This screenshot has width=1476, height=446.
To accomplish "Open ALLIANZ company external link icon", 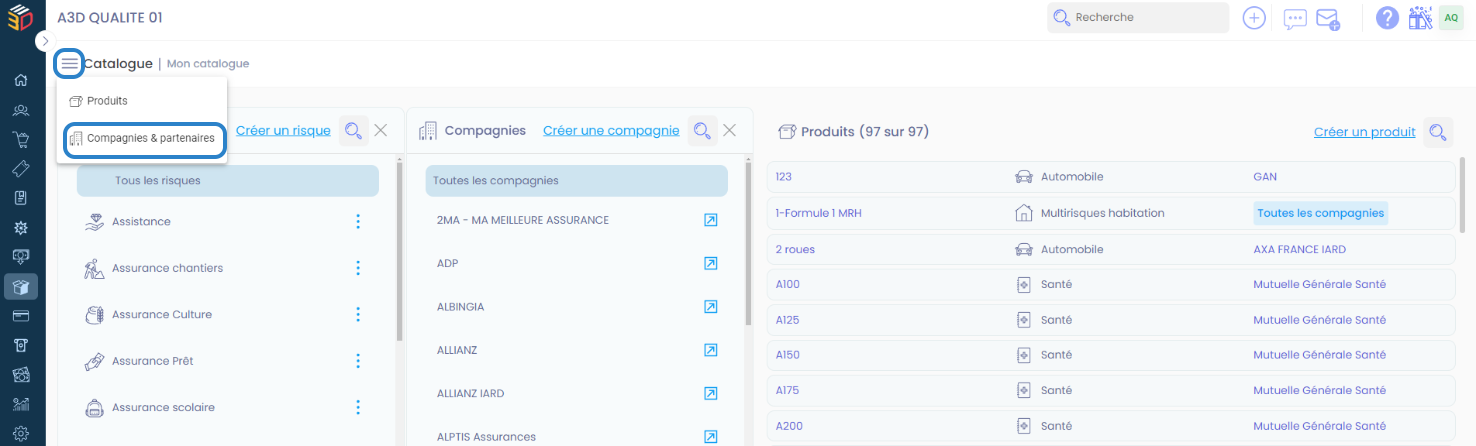I will pos(710,350).
